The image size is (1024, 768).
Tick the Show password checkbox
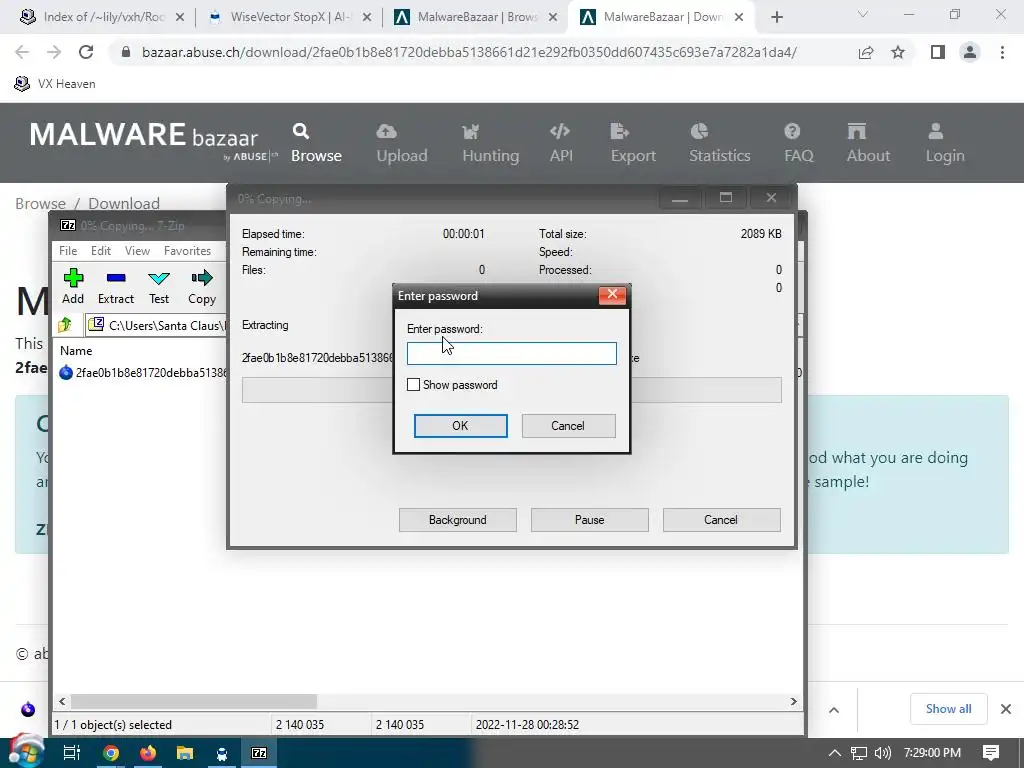click(413, 385)
